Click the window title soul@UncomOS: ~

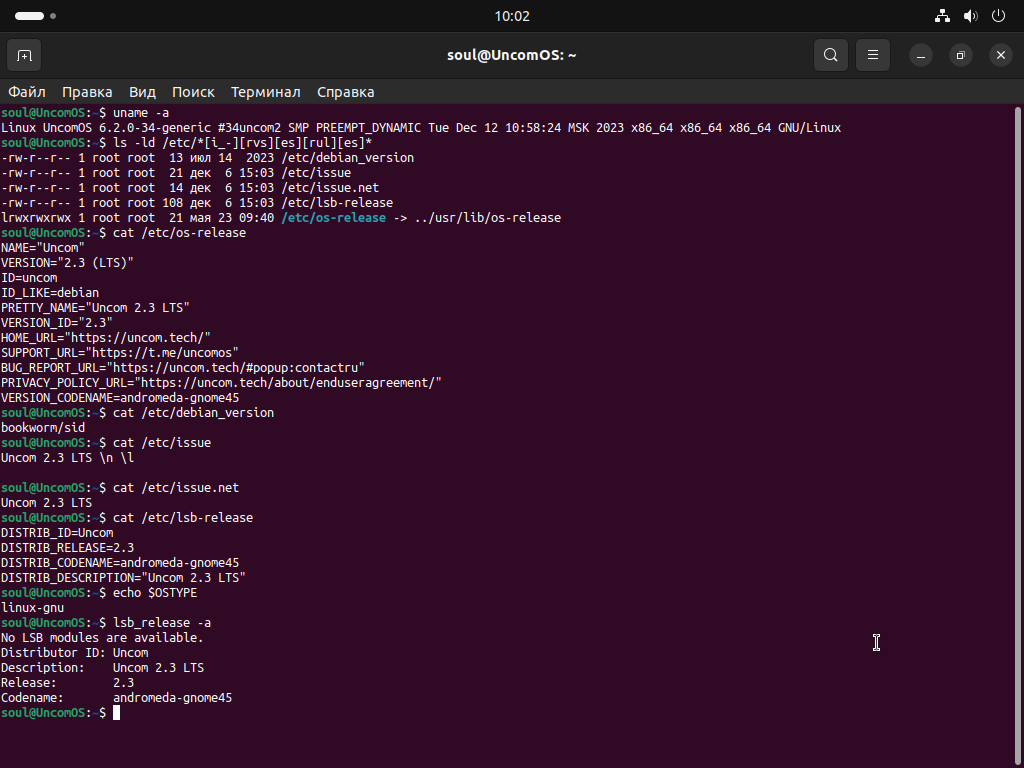[x=511, y=56]
